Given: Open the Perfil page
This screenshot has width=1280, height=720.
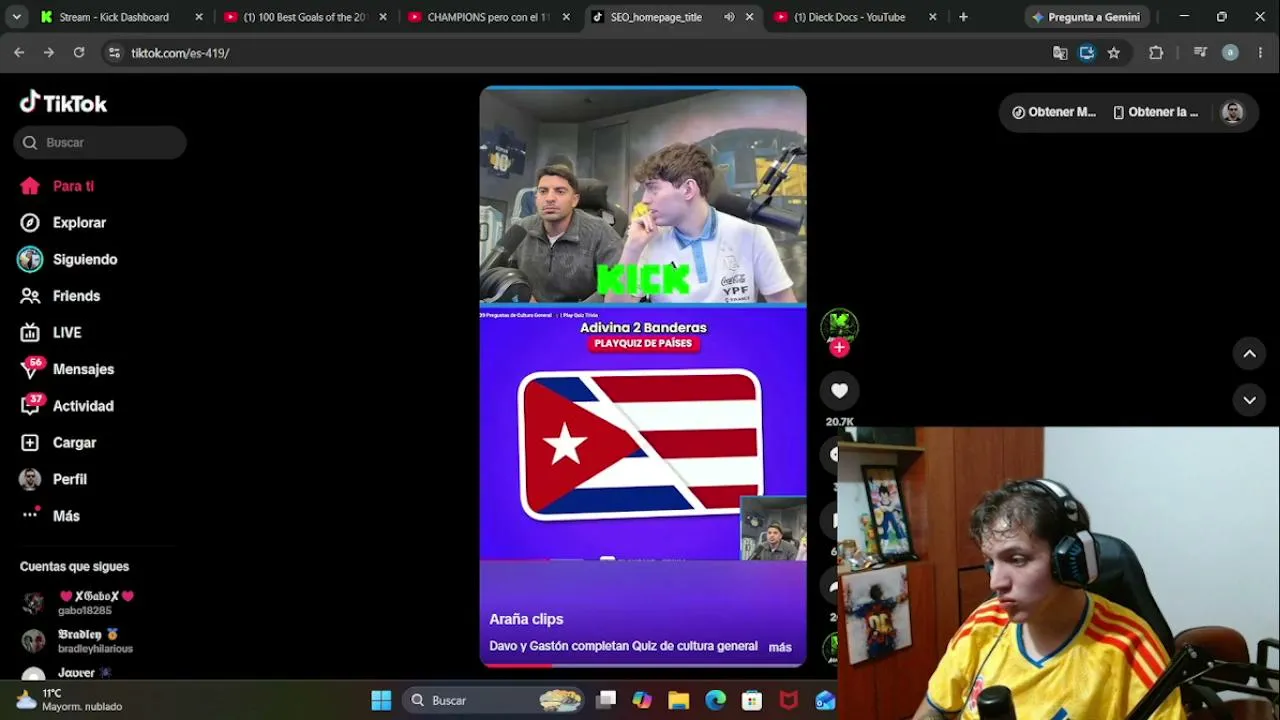Looking at the screenshot, I should (53, 479).
